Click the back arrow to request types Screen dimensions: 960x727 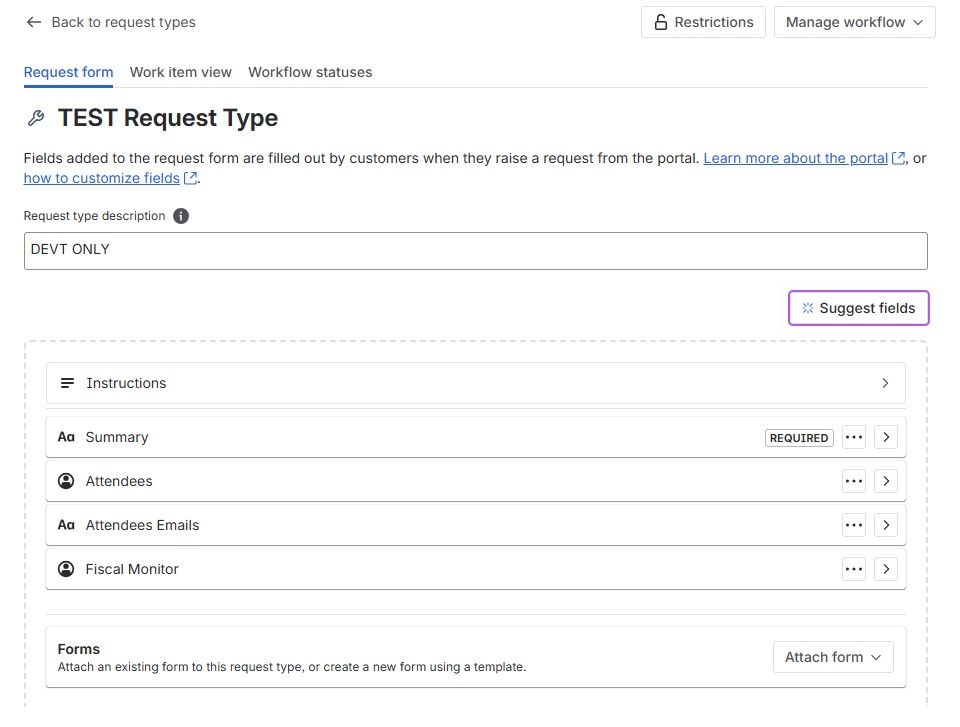coord(34,22)
